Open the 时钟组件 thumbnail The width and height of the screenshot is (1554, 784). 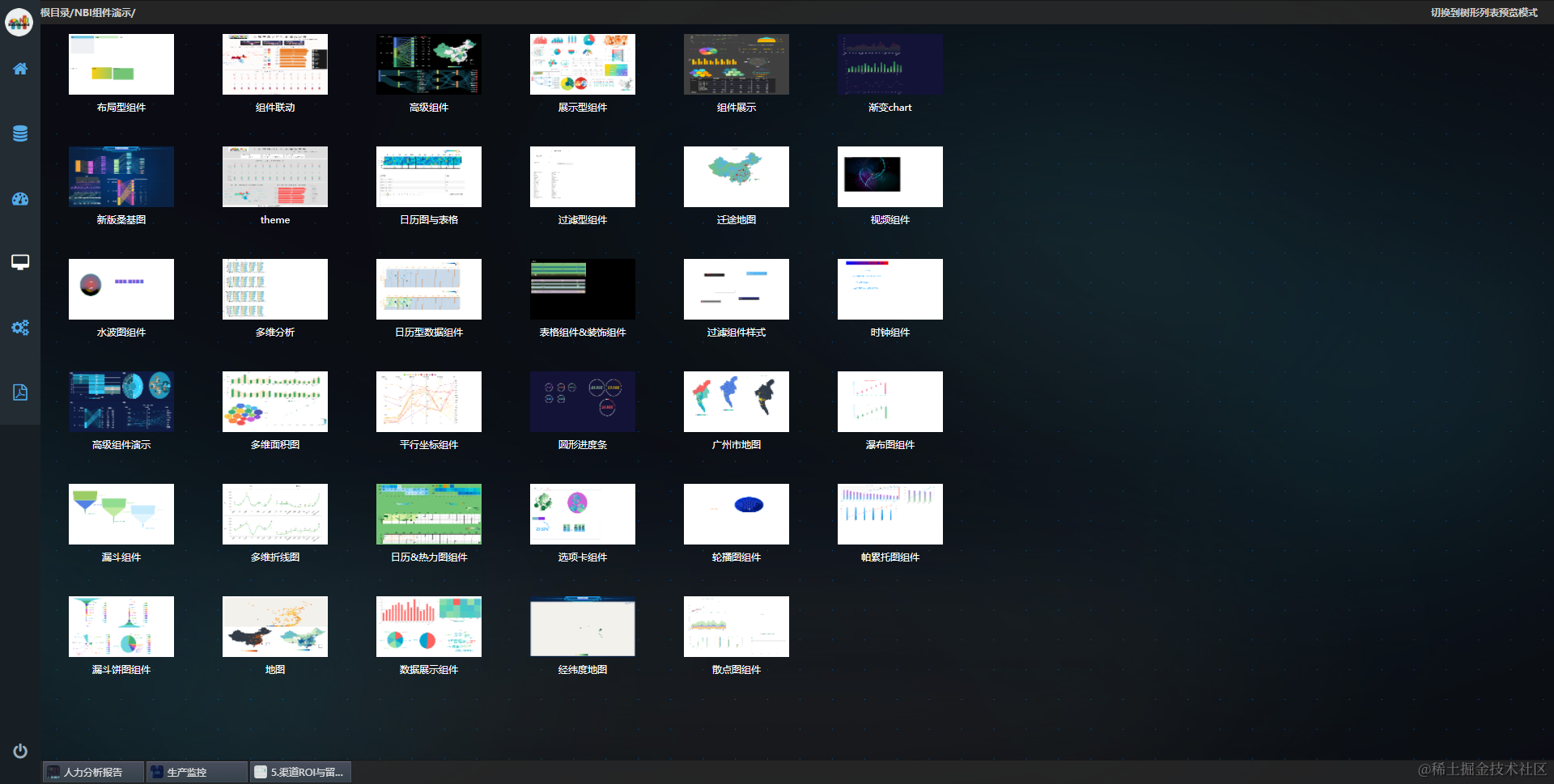pos(890,289)
